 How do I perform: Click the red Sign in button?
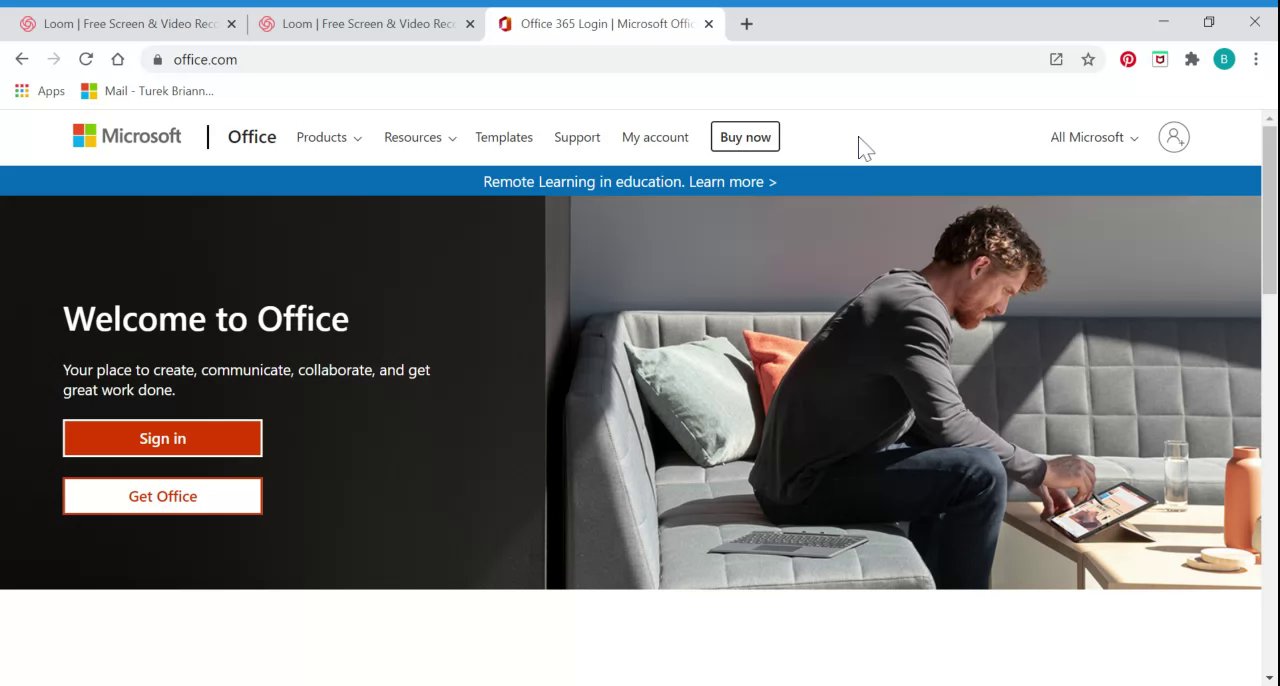tap(163, 438)
